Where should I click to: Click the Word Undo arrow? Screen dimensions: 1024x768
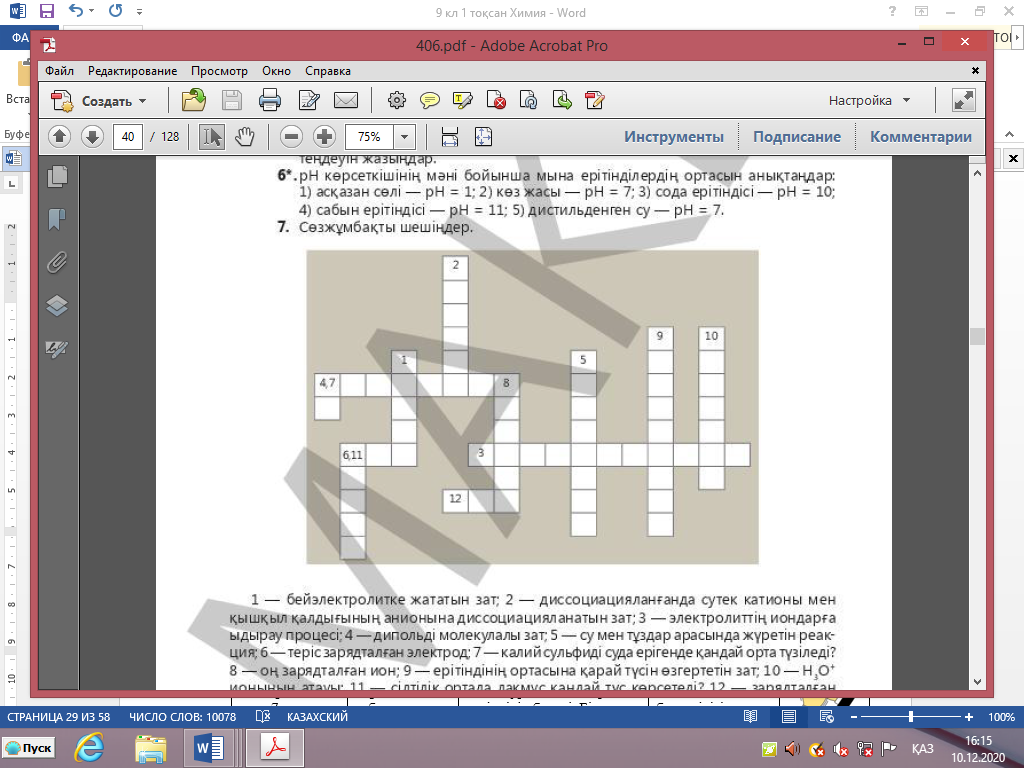pos(76,11)
